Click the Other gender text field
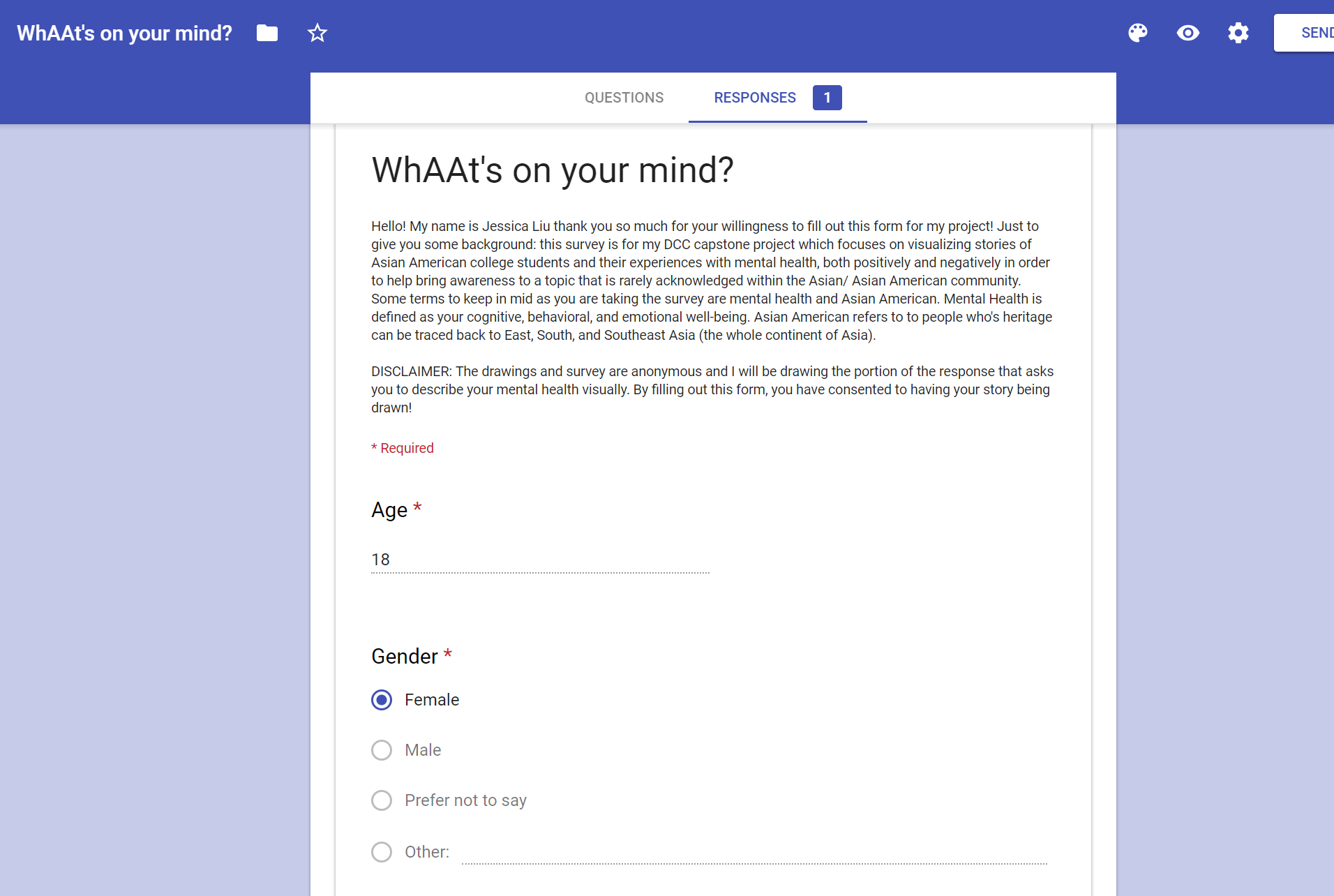1334x896 pixels. (x=754, y=852)
